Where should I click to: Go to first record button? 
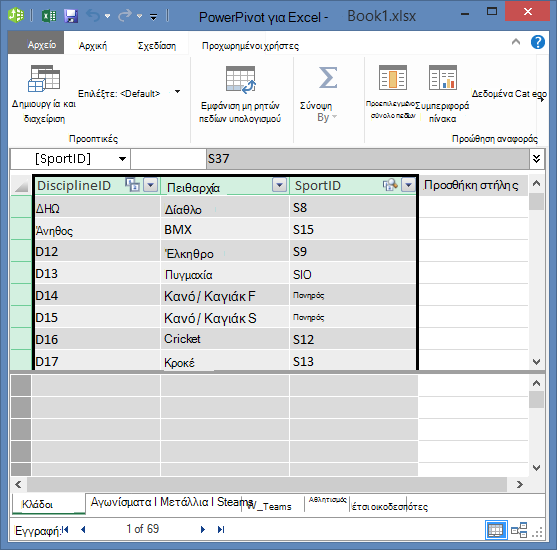point(65,530)
